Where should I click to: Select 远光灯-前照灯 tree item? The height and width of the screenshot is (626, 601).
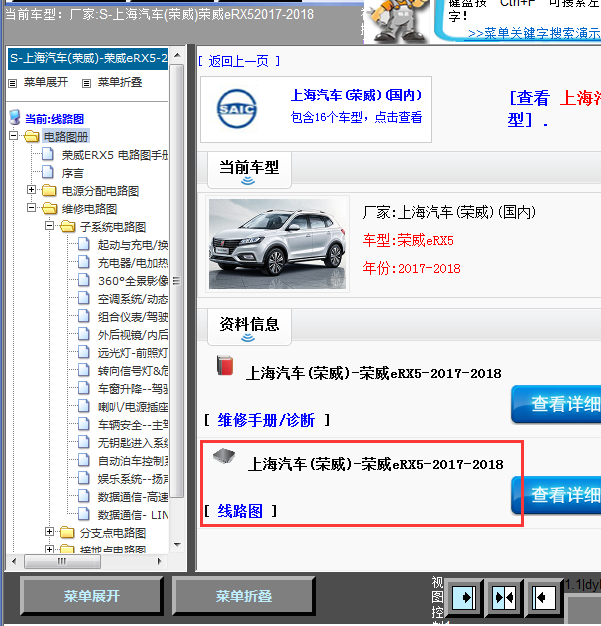pos(133,353)
